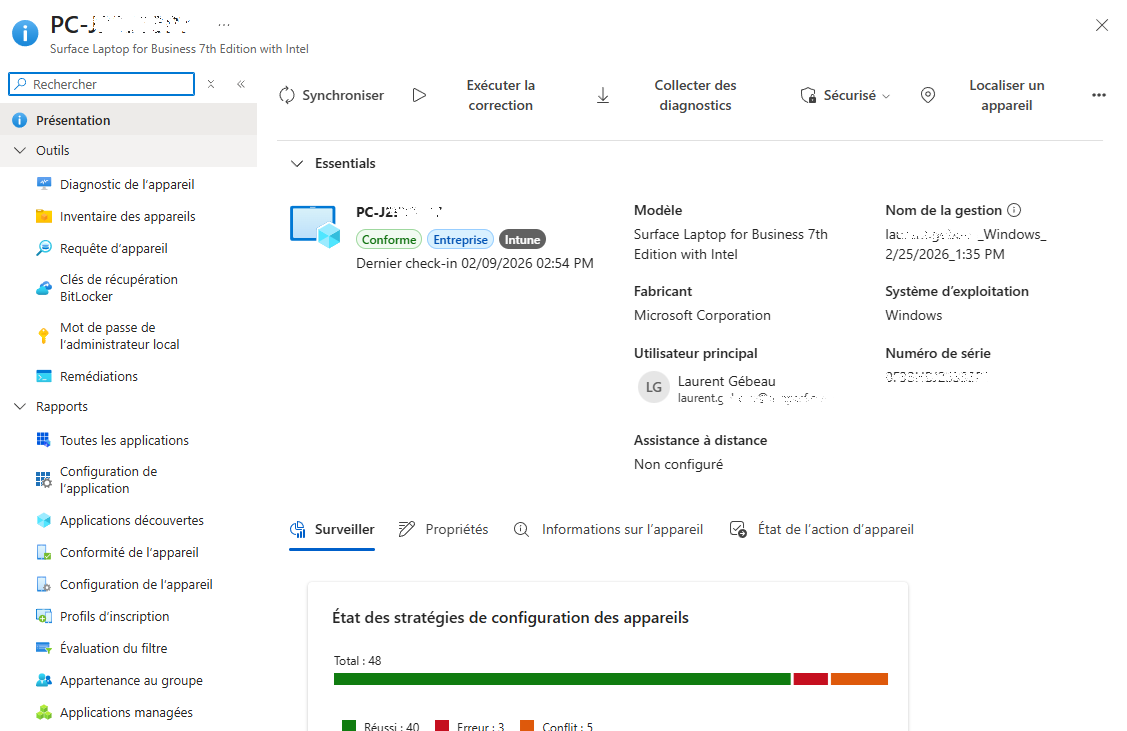
Task: Click the red Erreur segment of the bar
Action: [x=811, y=679]
